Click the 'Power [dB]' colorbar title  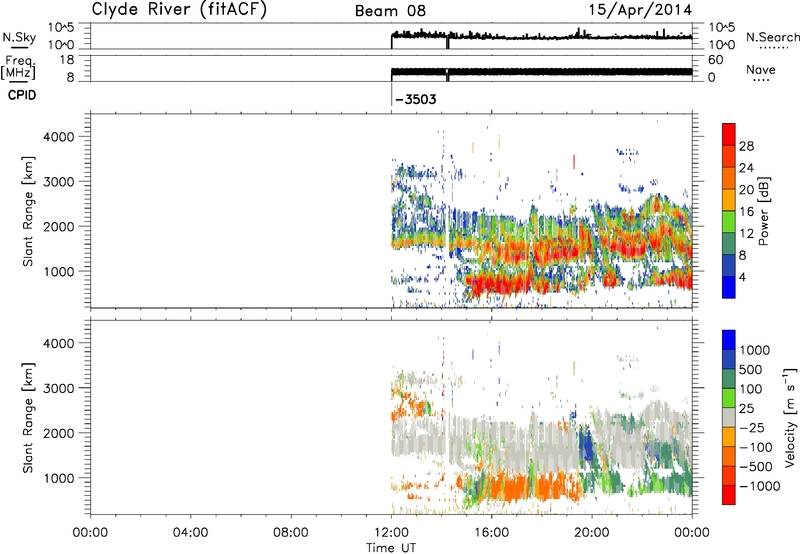click(763, 211)
